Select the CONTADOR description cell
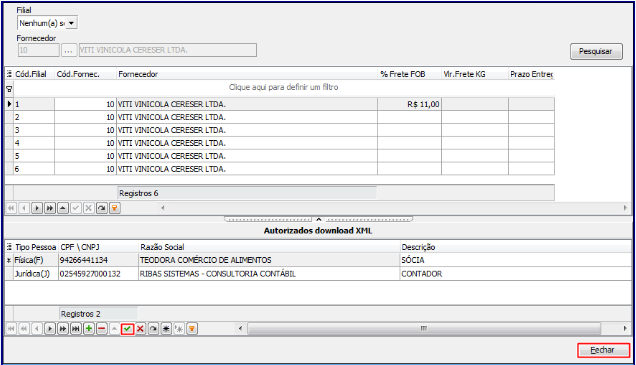Image resolution: width=636 pixels, height=365 pixels. point(515,274)
